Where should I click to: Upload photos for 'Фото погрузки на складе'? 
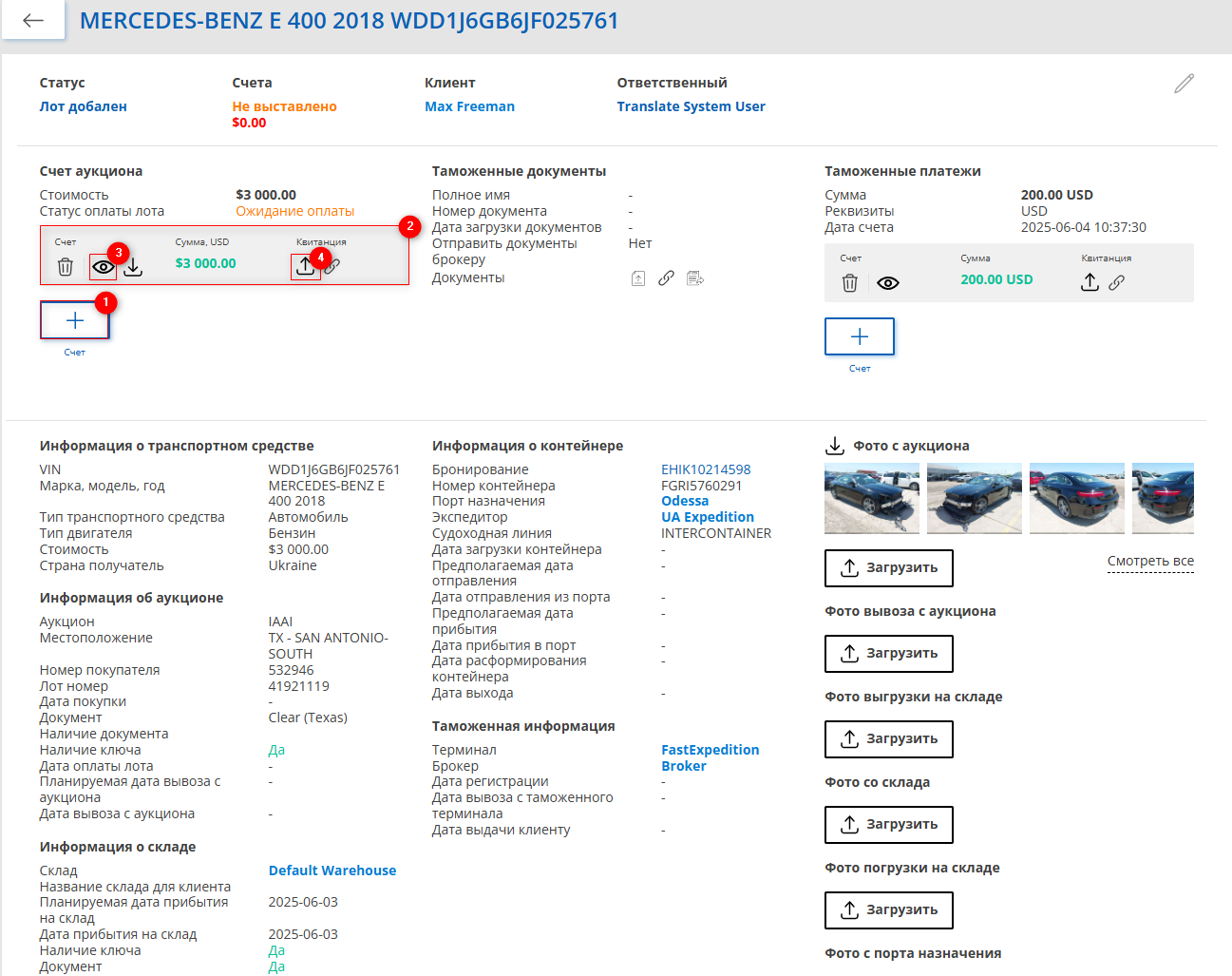(x=889, y=910)
